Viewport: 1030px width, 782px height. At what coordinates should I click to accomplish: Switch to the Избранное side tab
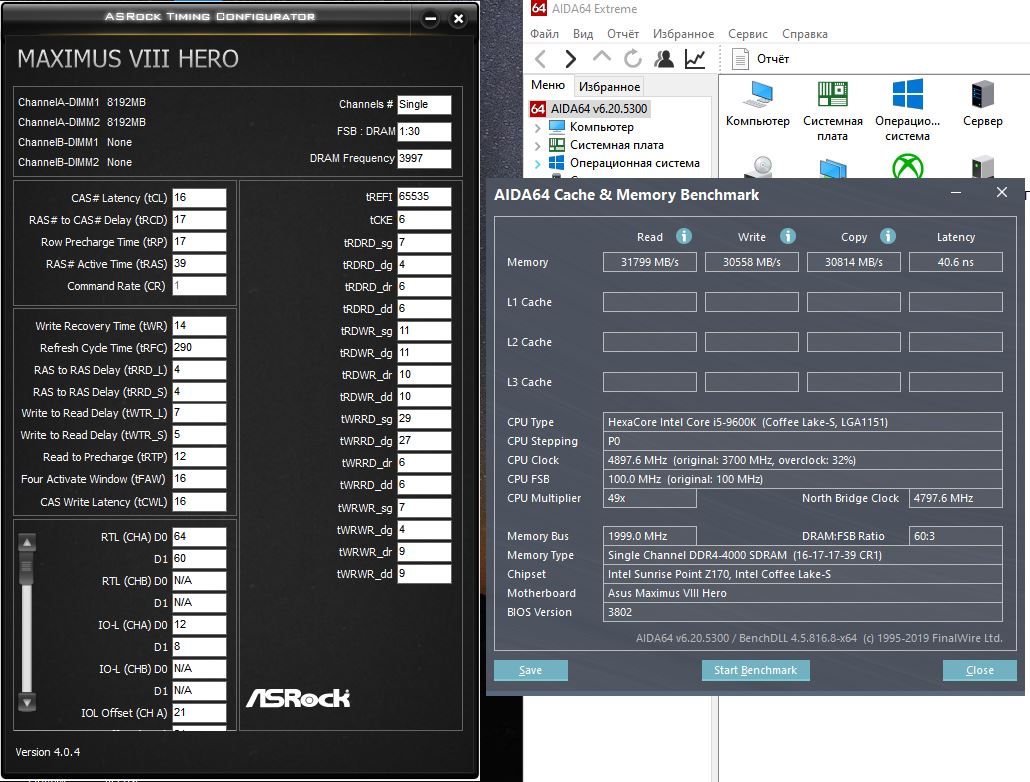(x=610, y=87)
